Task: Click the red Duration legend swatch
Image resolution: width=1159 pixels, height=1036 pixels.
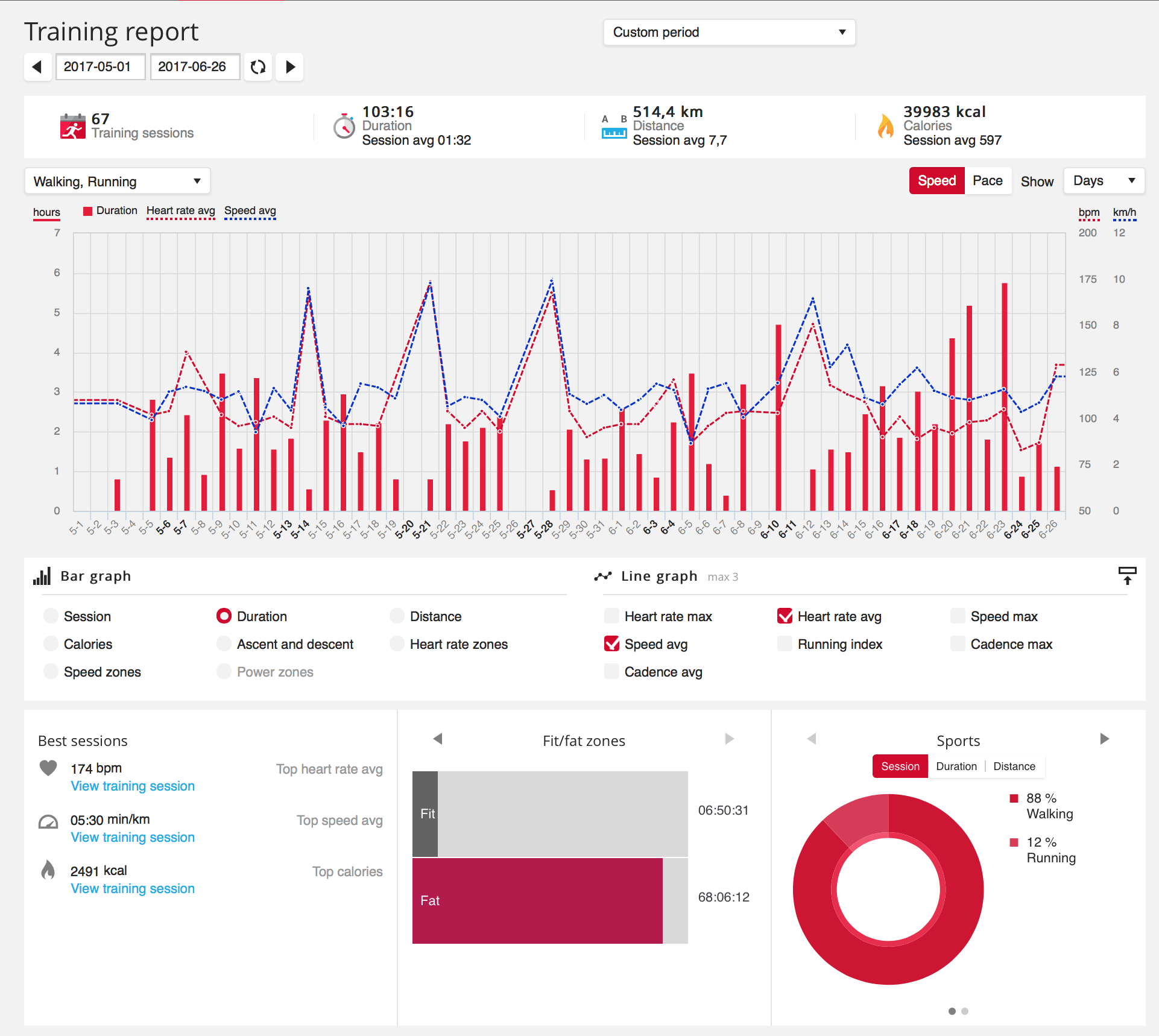Action: (x=88, y=211)
